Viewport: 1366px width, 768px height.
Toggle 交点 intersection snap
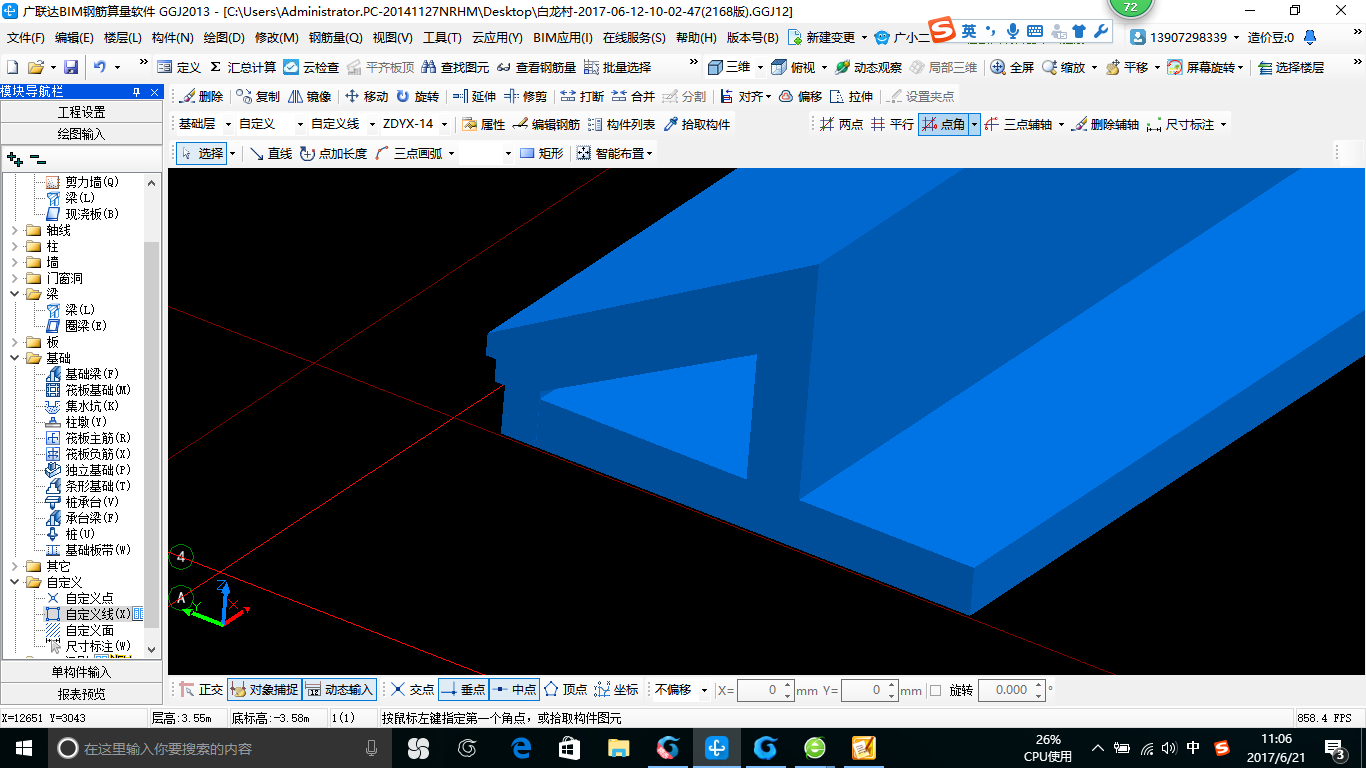click(x=412, y=690)
